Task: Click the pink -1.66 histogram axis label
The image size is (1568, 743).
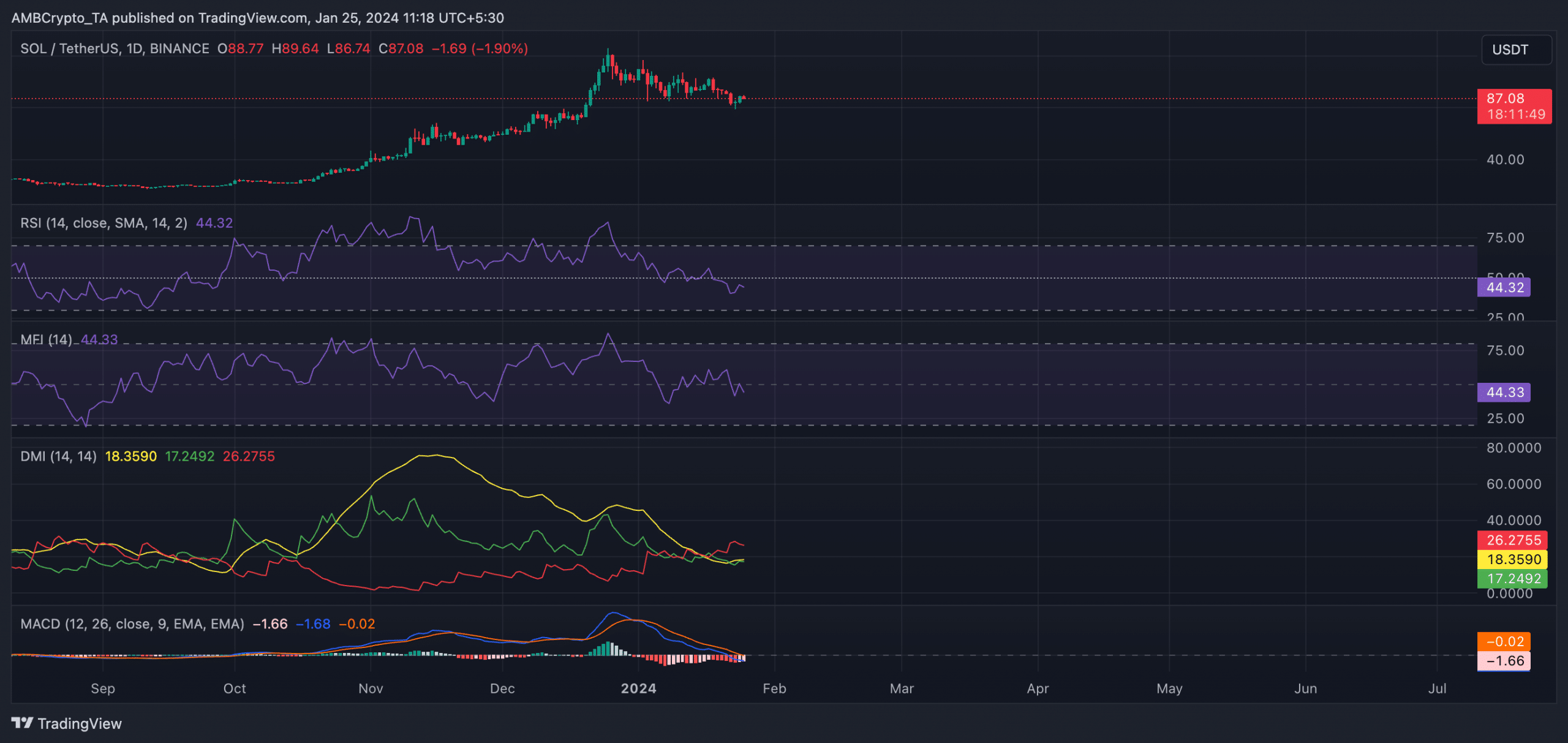Action: click(x=1504, y=661)
